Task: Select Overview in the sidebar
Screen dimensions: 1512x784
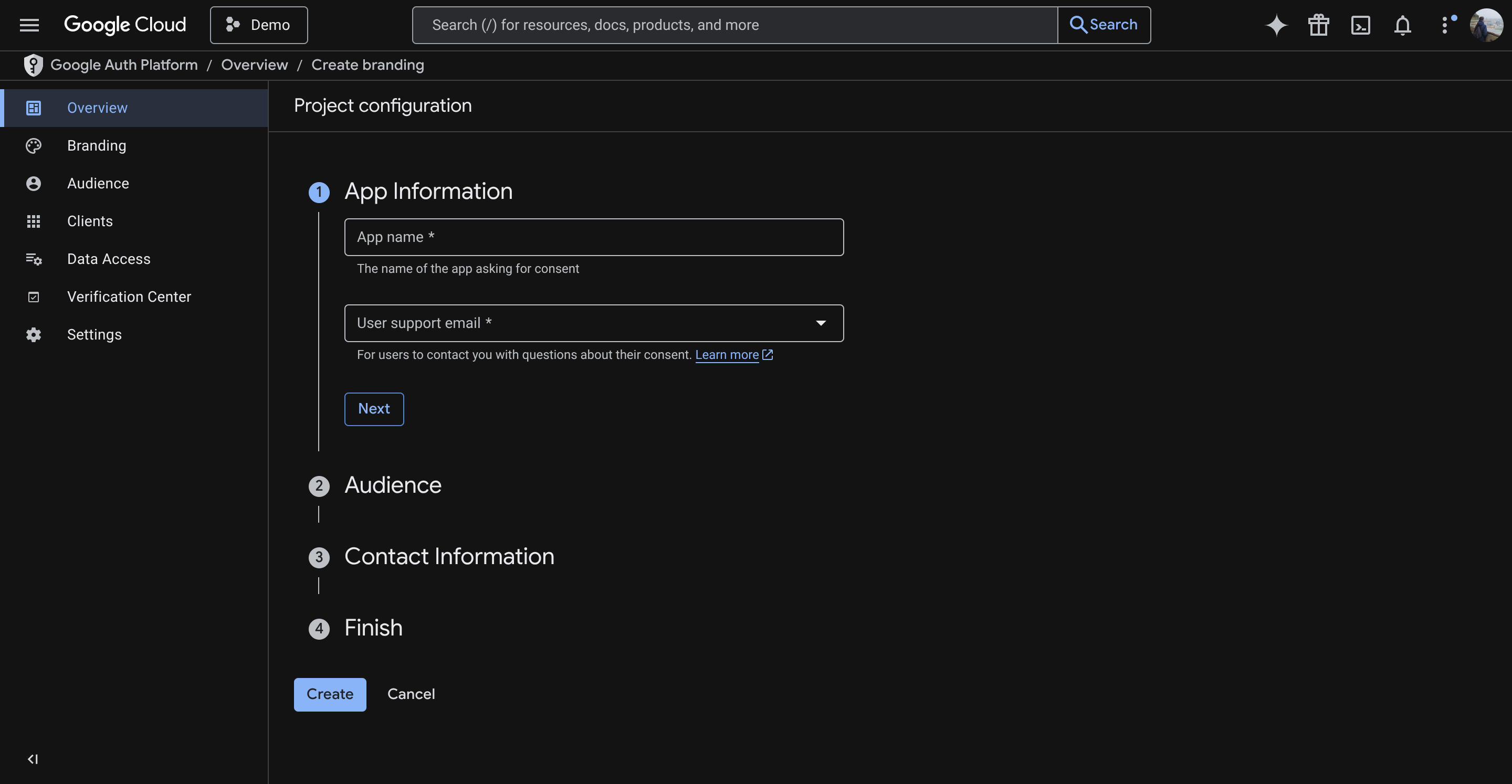Action: pos(97,108)
